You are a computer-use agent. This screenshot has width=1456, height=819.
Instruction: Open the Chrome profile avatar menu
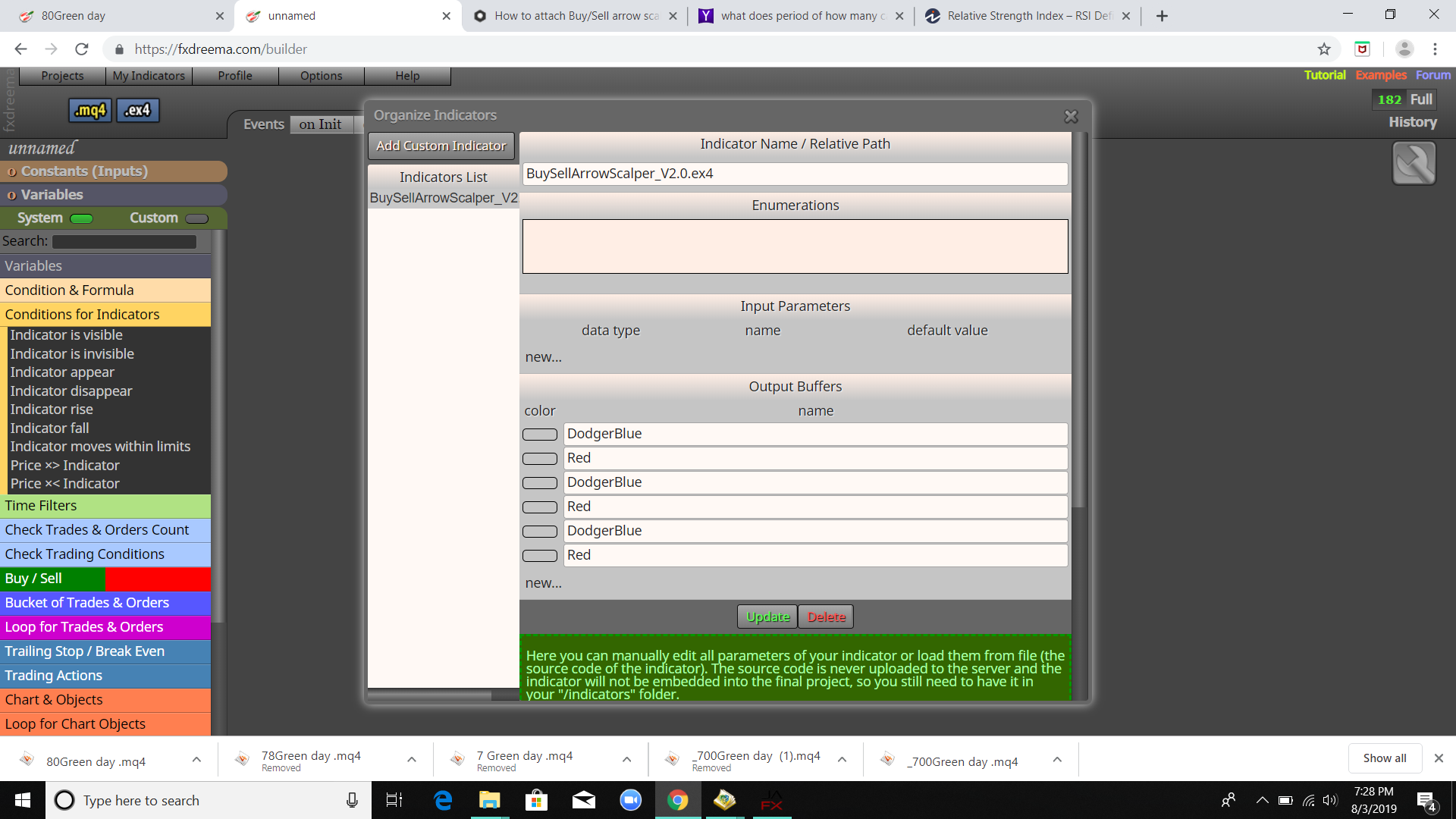click(1404, 49)
